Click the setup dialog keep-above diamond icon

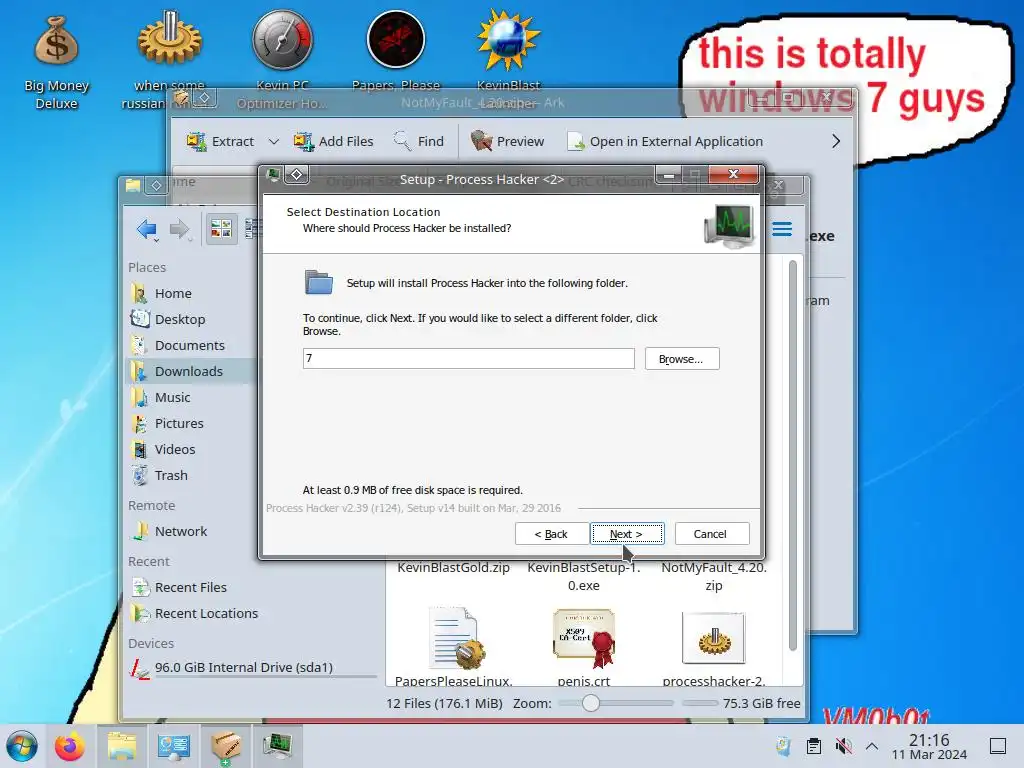(296, 174)
